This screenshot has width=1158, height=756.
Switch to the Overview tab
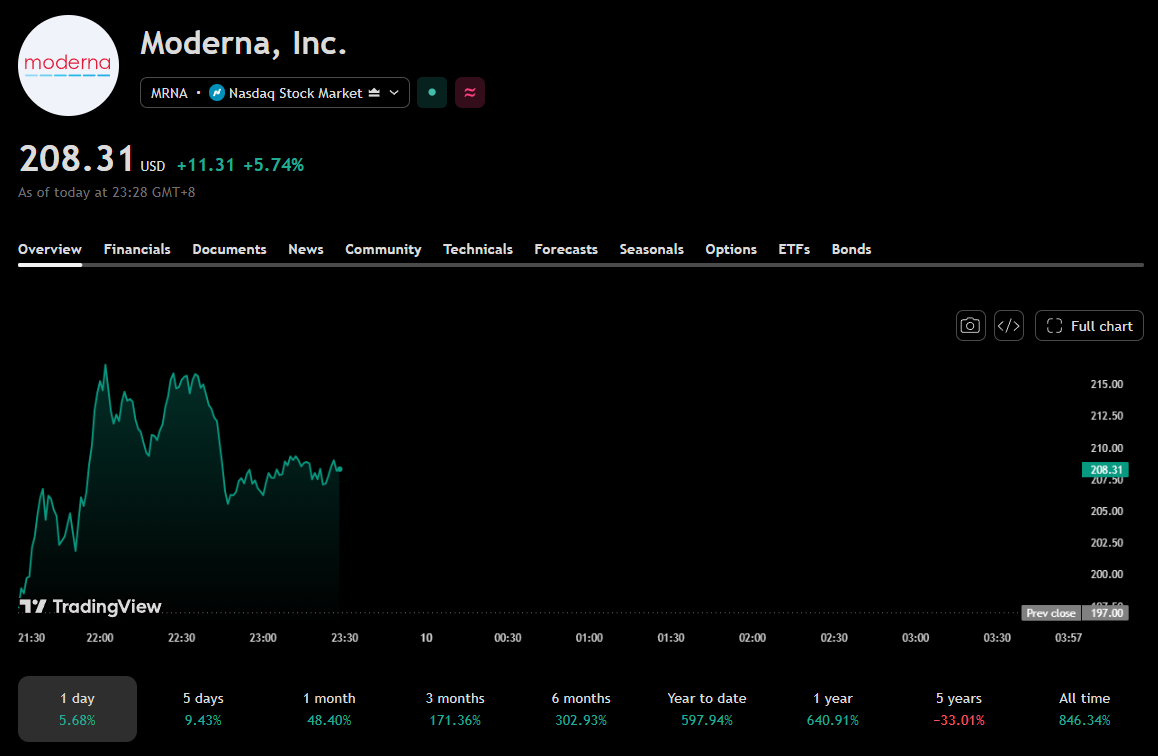click(x=49, y=250)
